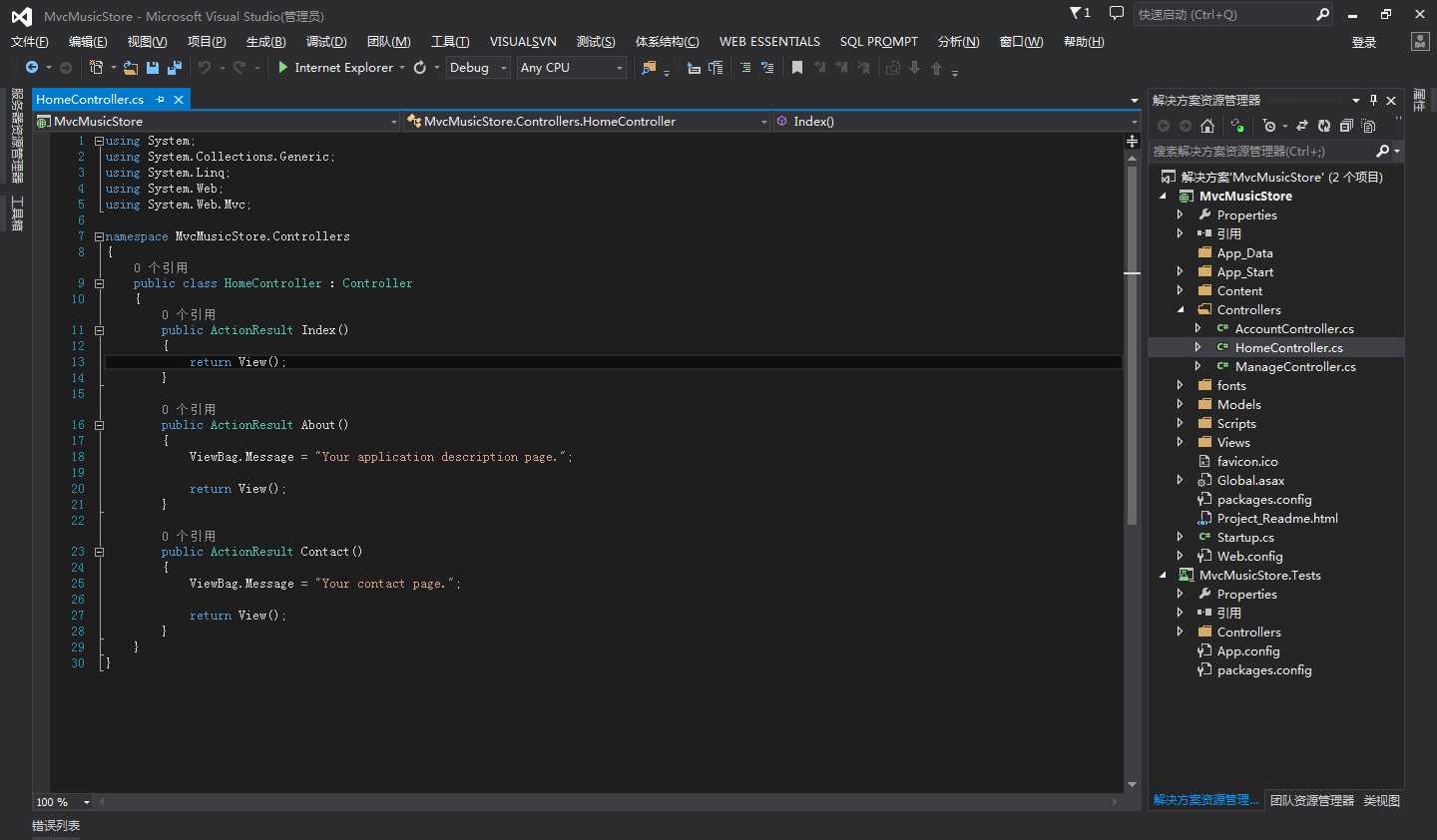
Task: Save the current file with the floppy icon
Action: click(153, 68)
